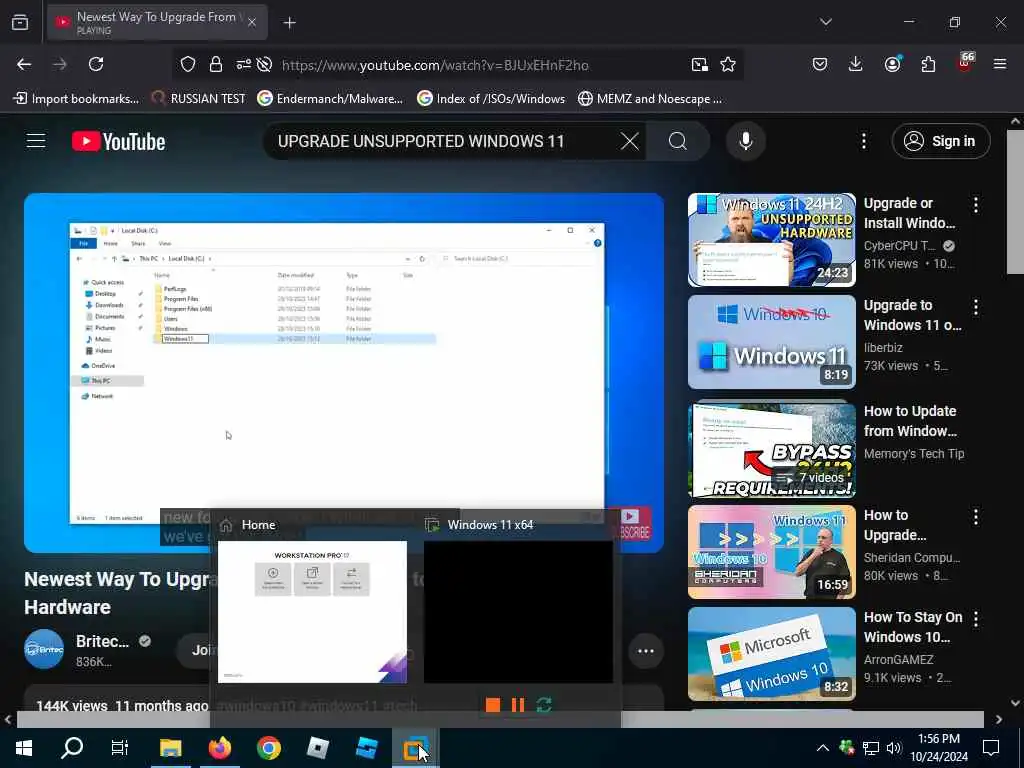The height and width of the screenshot is (768, 1024).
Task: Open options for 'Upgrade or Install Windo...' video
Action: tap(976, 205)
